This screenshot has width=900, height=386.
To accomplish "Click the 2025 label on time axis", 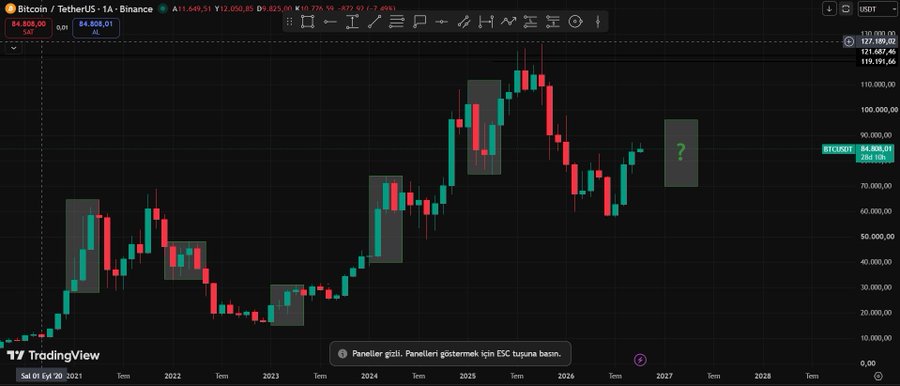I will [x=468, y=376].
